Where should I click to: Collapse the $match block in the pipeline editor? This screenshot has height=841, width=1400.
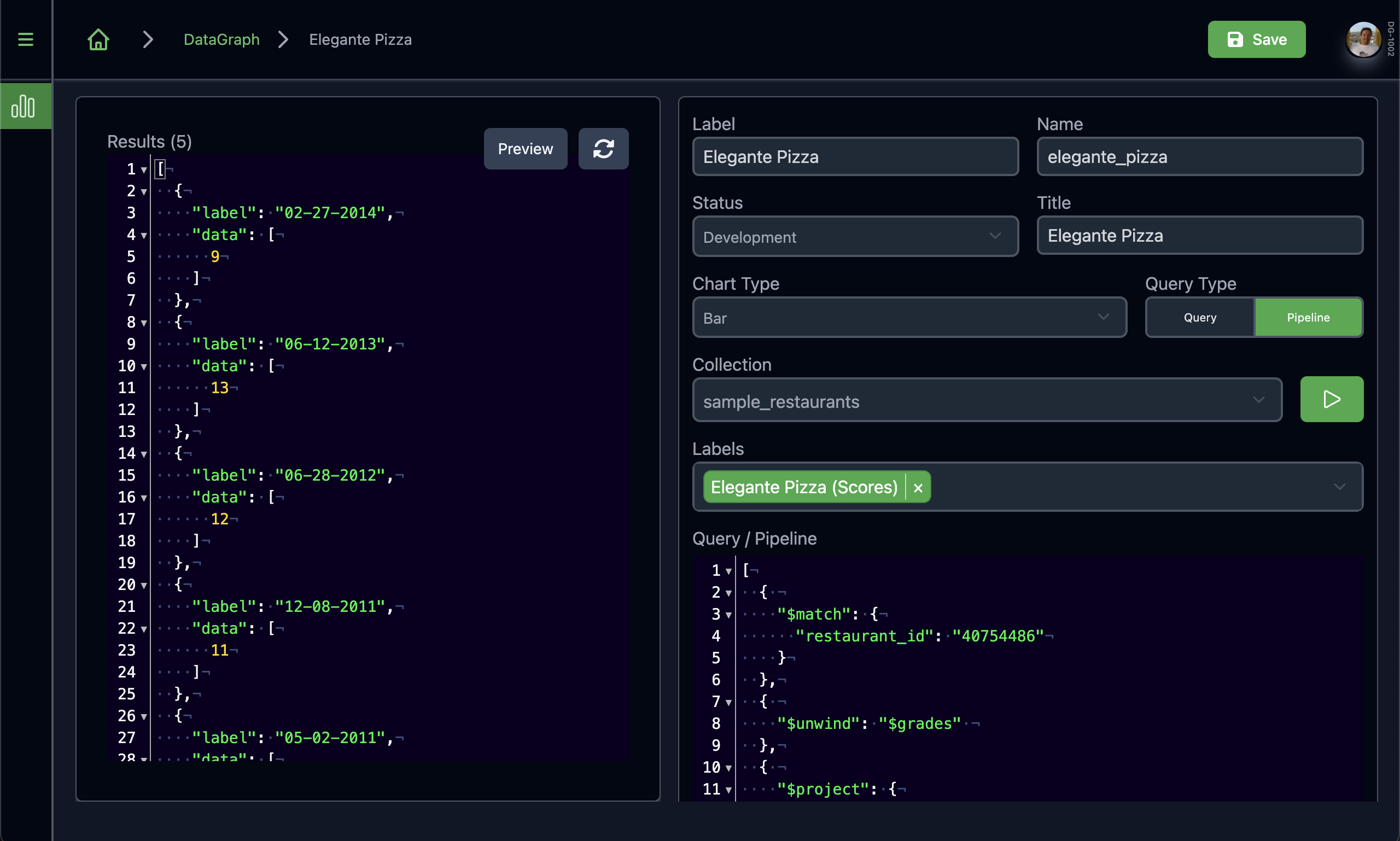click(728, 614)
